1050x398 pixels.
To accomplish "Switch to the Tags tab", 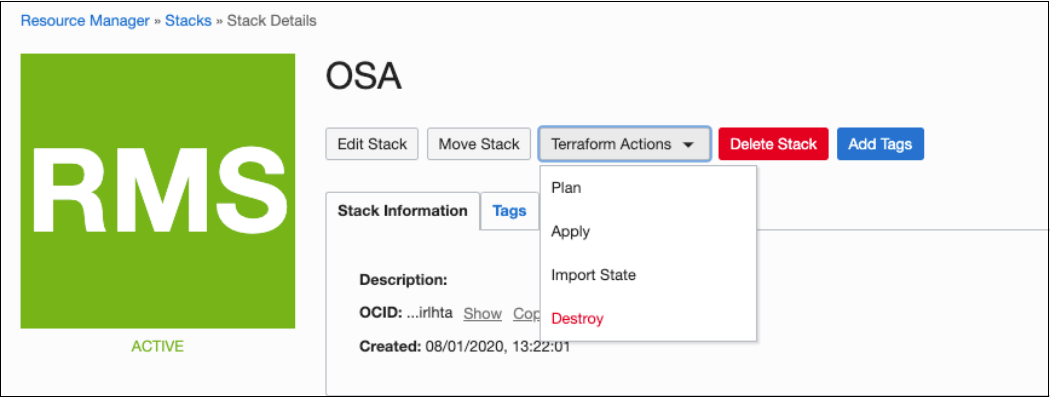I will pyautogui.click(x=510, y=211).
